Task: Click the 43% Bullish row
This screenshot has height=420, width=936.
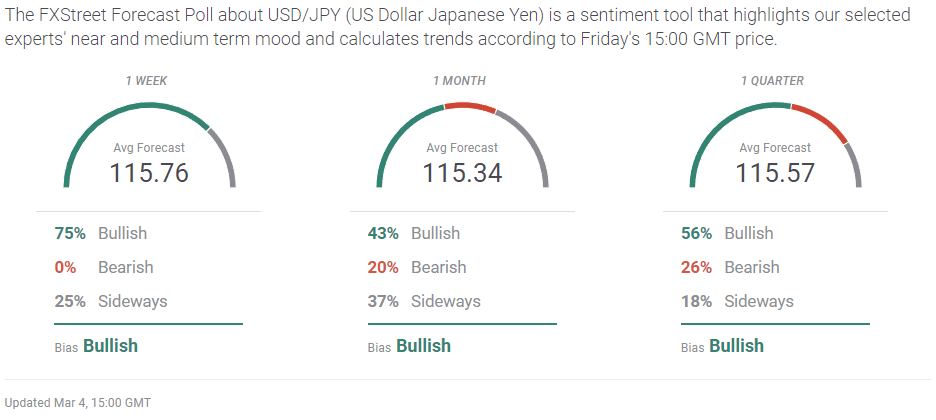Action: (x=414, y=233)
